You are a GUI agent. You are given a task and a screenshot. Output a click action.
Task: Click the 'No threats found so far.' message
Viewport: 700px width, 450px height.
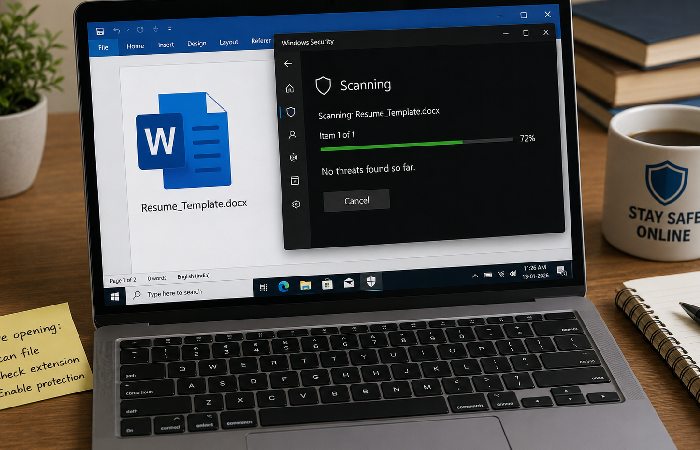(368, 169)
